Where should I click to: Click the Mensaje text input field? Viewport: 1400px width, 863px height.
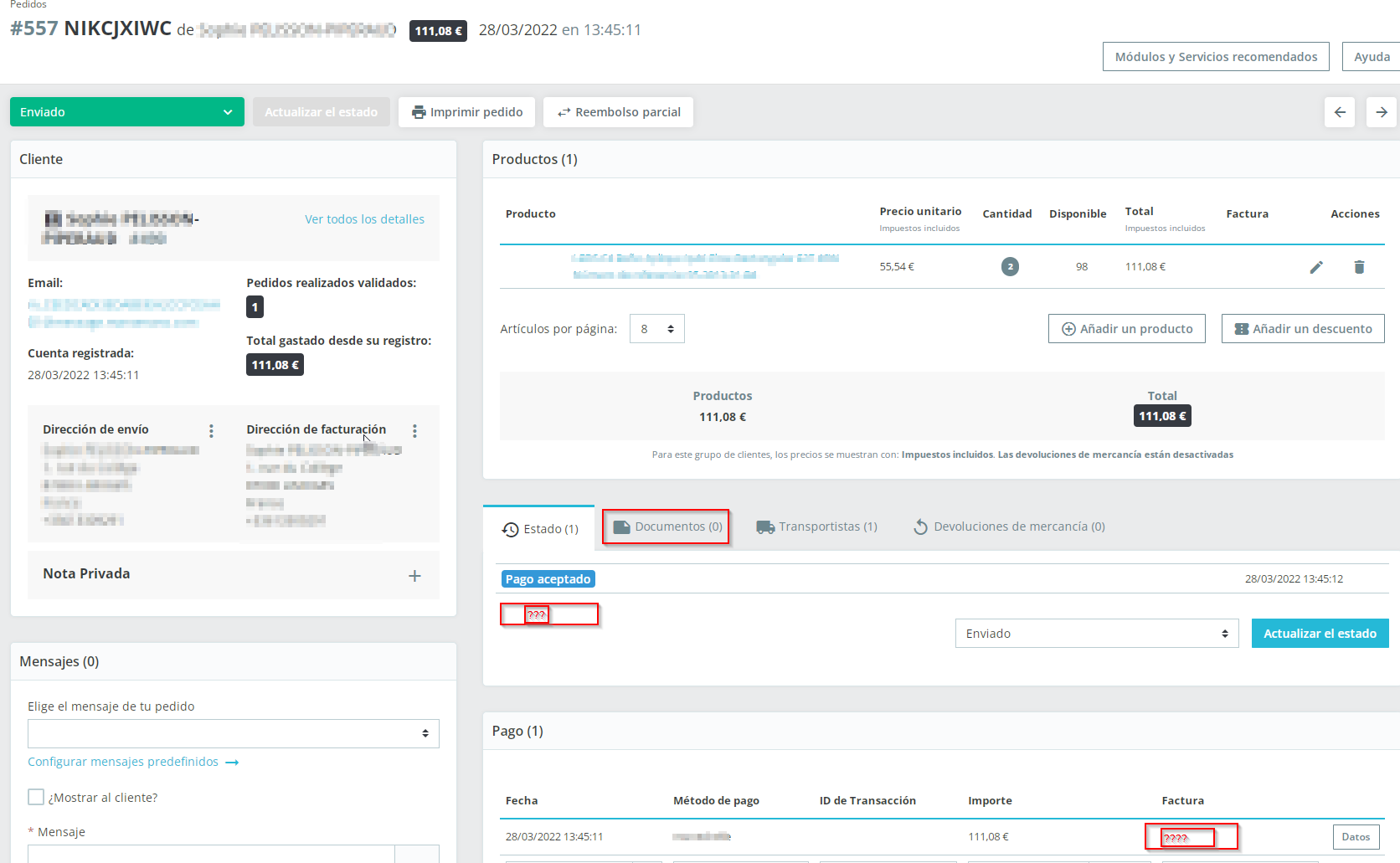point(211,854)
